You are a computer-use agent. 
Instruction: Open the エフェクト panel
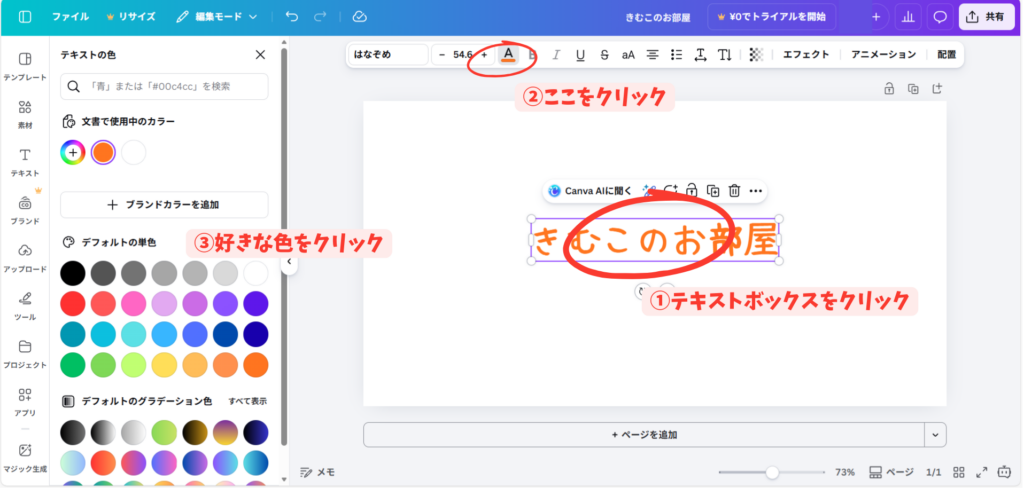click(806, 55)
